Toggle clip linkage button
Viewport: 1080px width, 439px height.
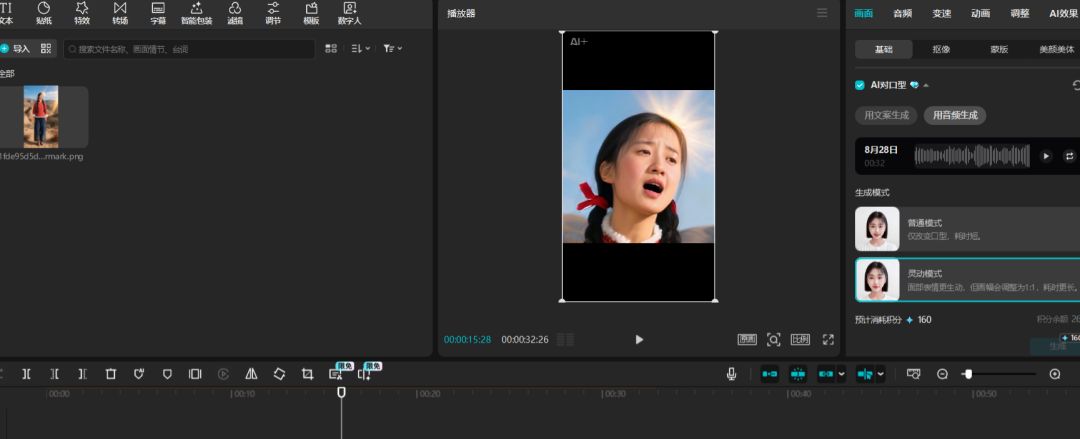click(826, 374)
